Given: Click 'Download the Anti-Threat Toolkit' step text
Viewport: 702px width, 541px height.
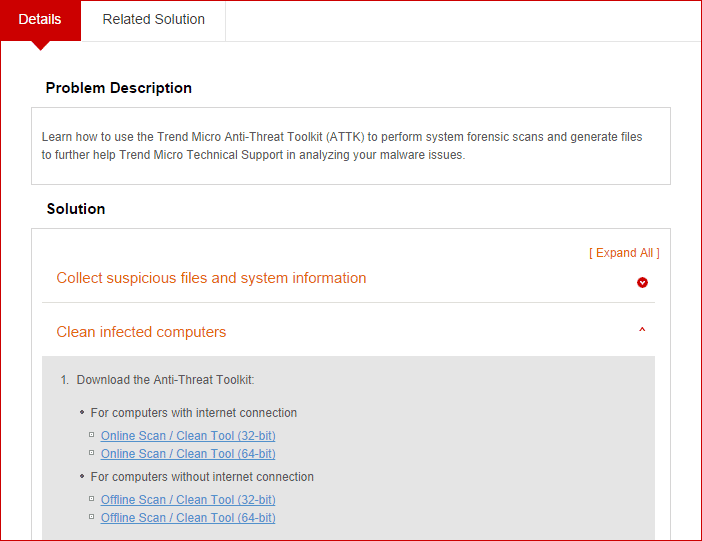Looking at the screenshot, I should [x=165, y=380].
